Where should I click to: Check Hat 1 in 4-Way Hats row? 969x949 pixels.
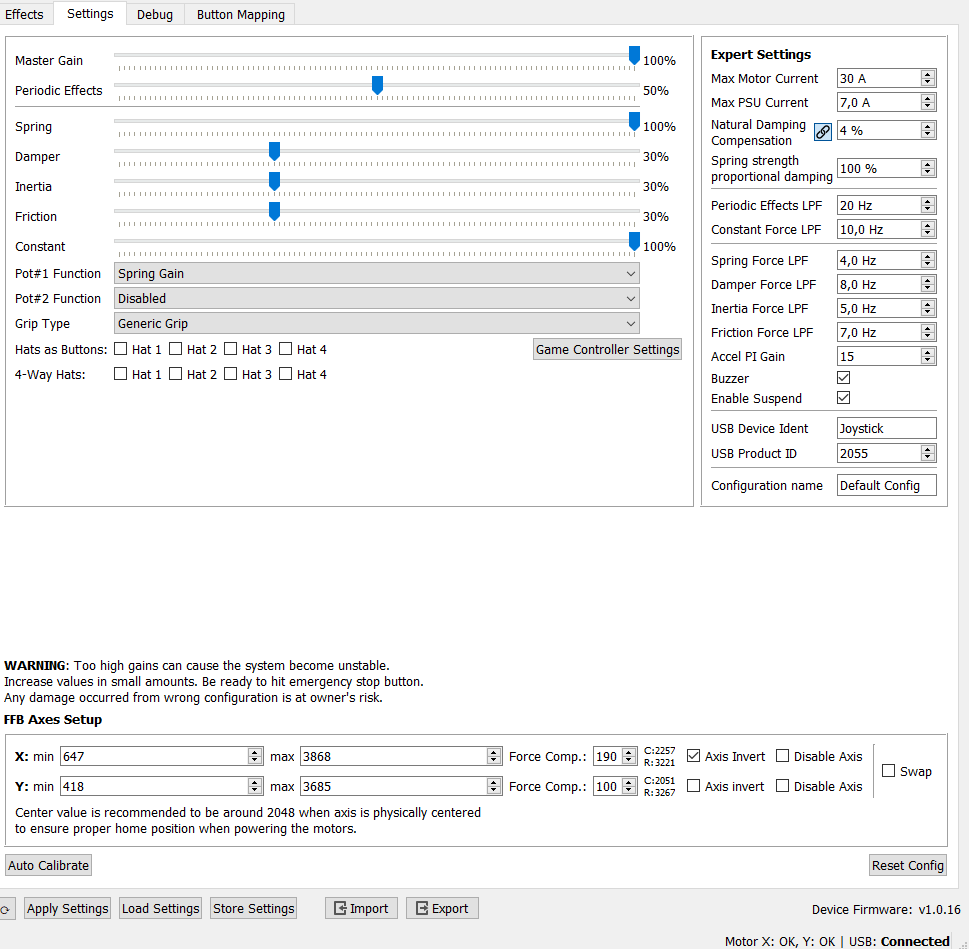(121, 374)
